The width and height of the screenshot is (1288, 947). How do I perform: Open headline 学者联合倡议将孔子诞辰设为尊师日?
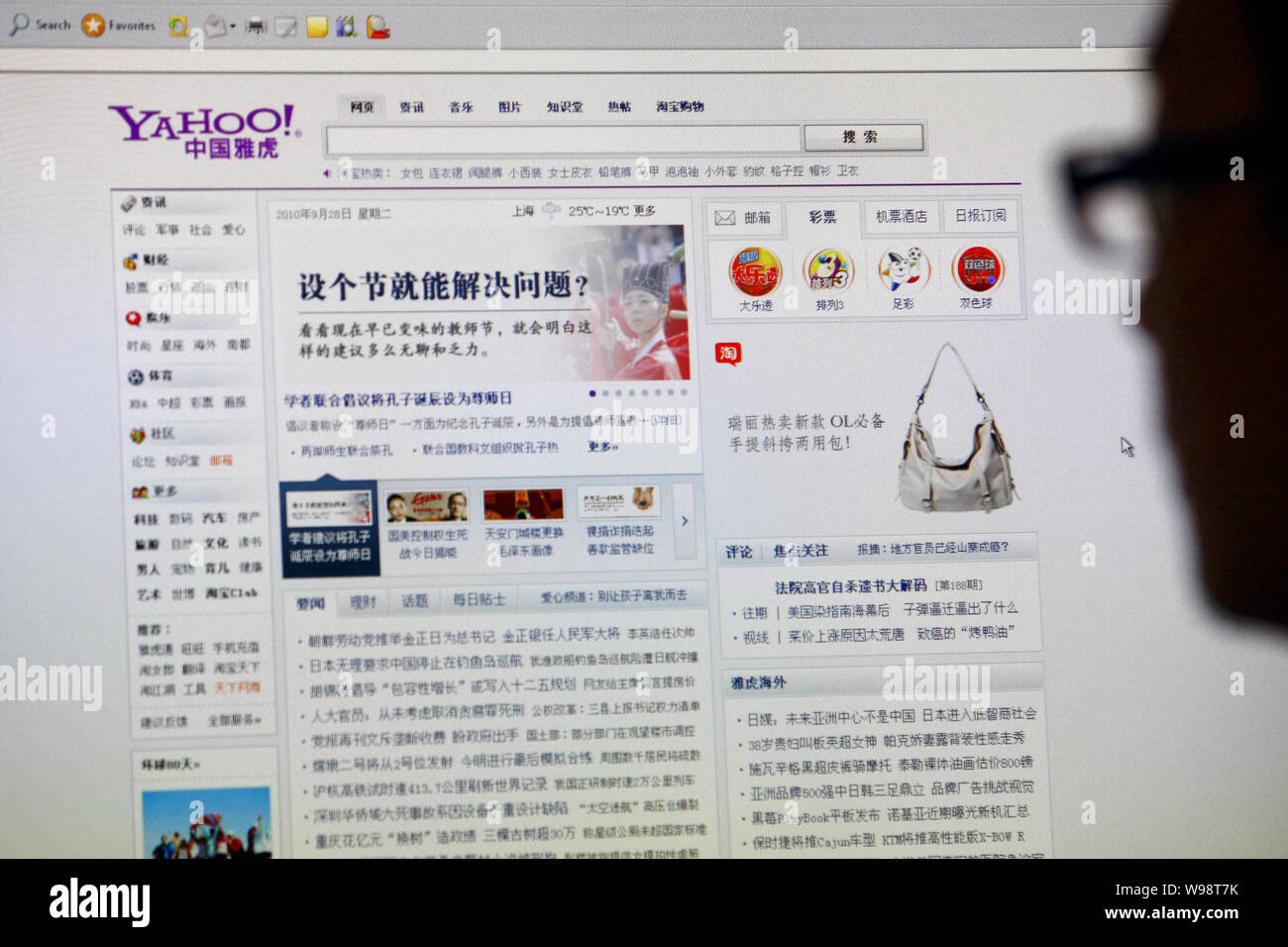pyautogui.click(x=398, y=399)
